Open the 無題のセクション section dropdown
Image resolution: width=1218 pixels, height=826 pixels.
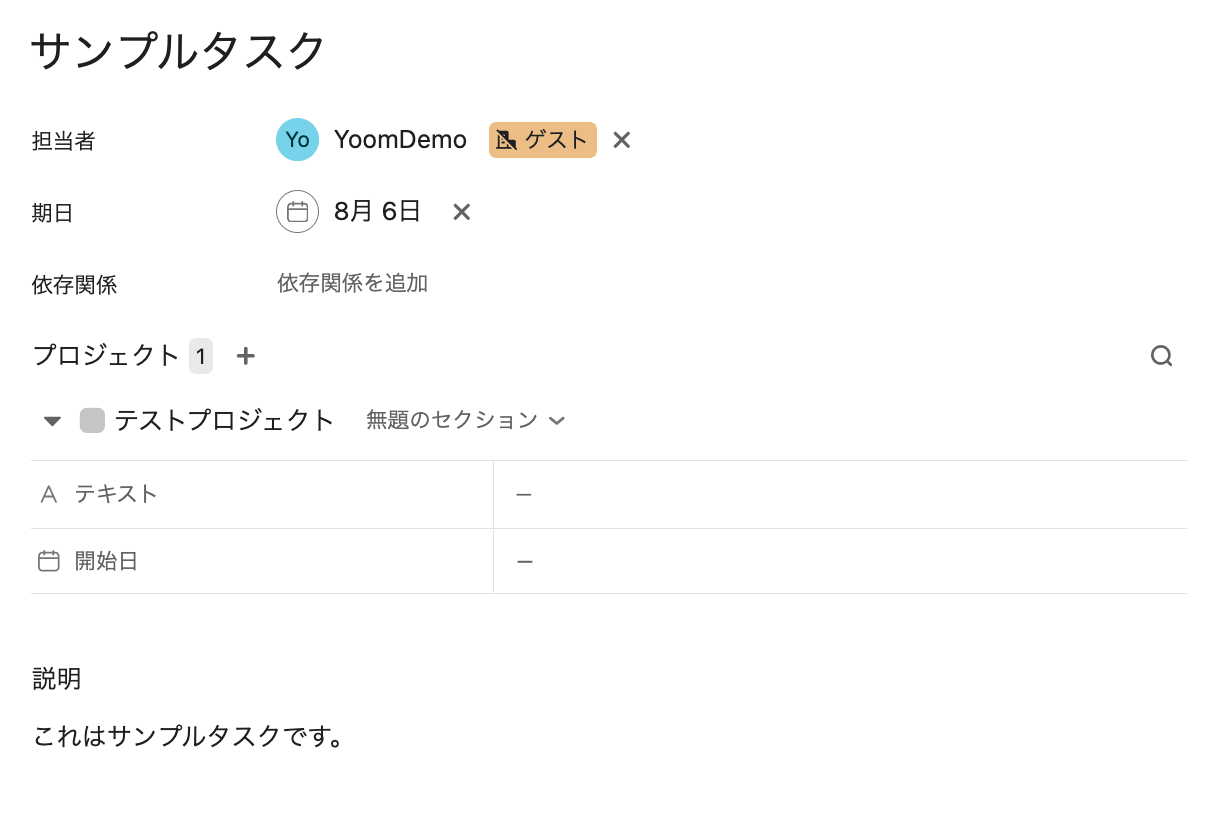click(x=466, y=421)
